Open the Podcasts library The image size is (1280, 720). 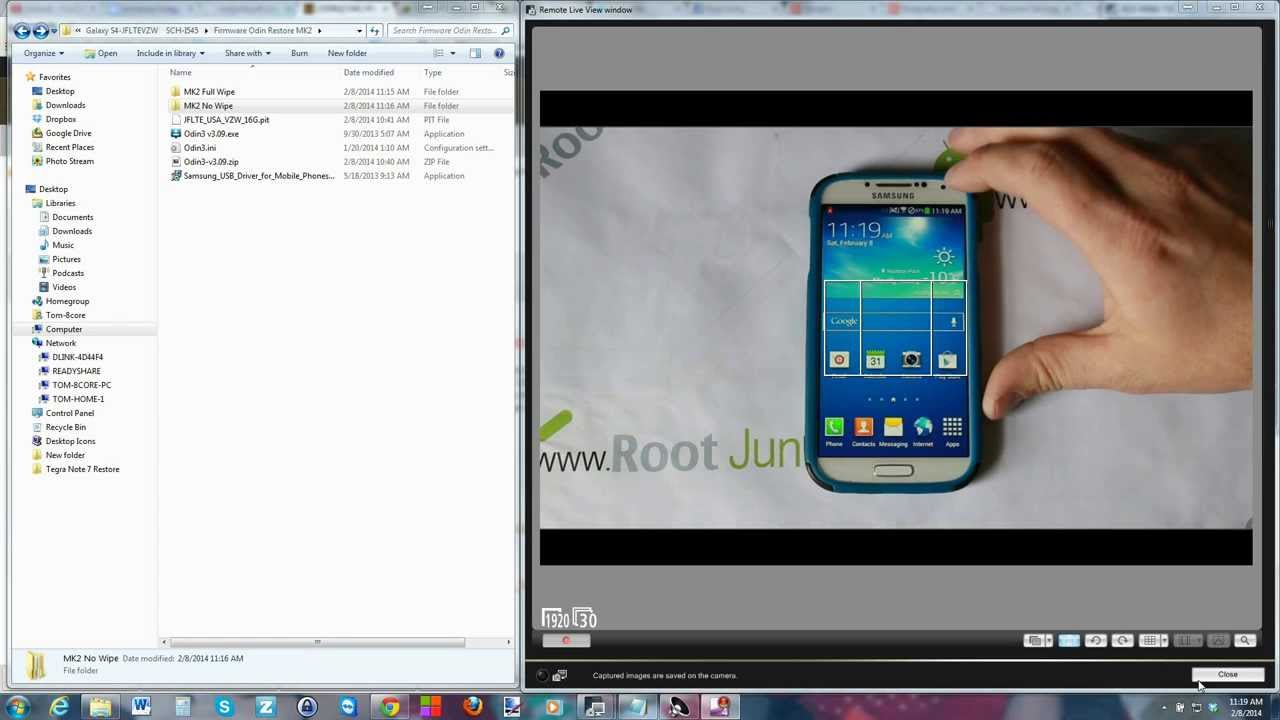click(68, 273)
